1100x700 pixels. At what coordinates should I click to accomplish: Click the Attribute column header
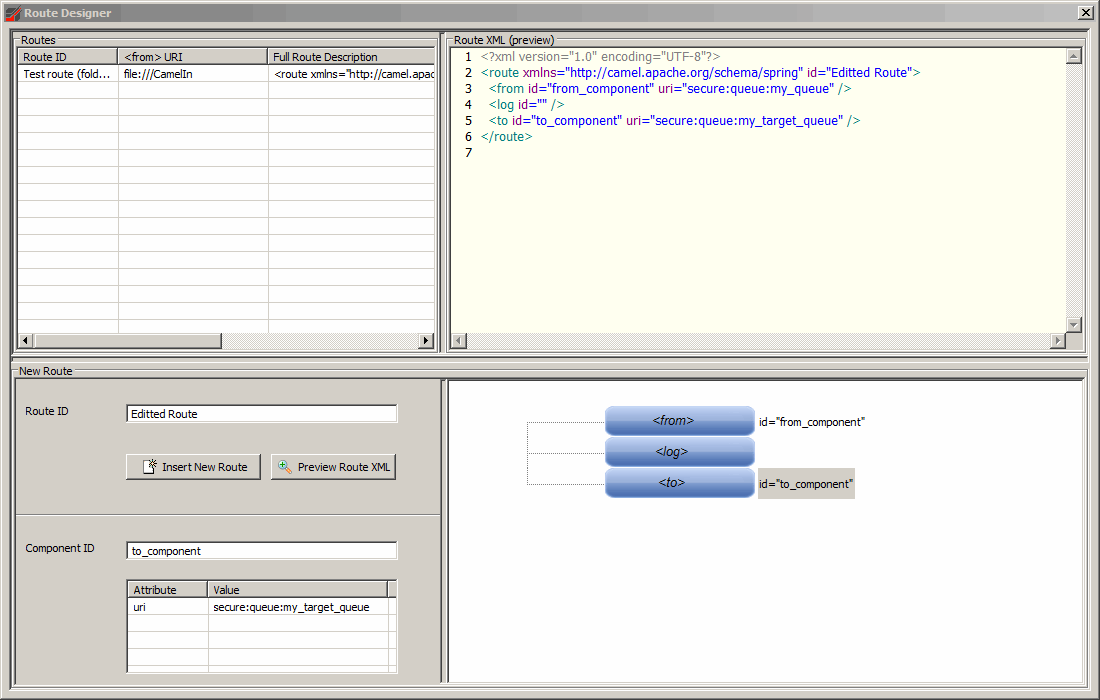coord(167,590)
